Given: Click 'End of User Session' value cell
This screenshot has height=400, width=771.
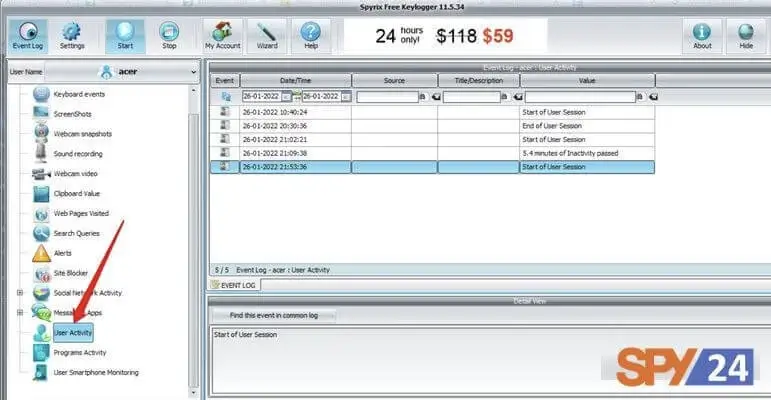Looking at the screenshot, I should point(587,126).
